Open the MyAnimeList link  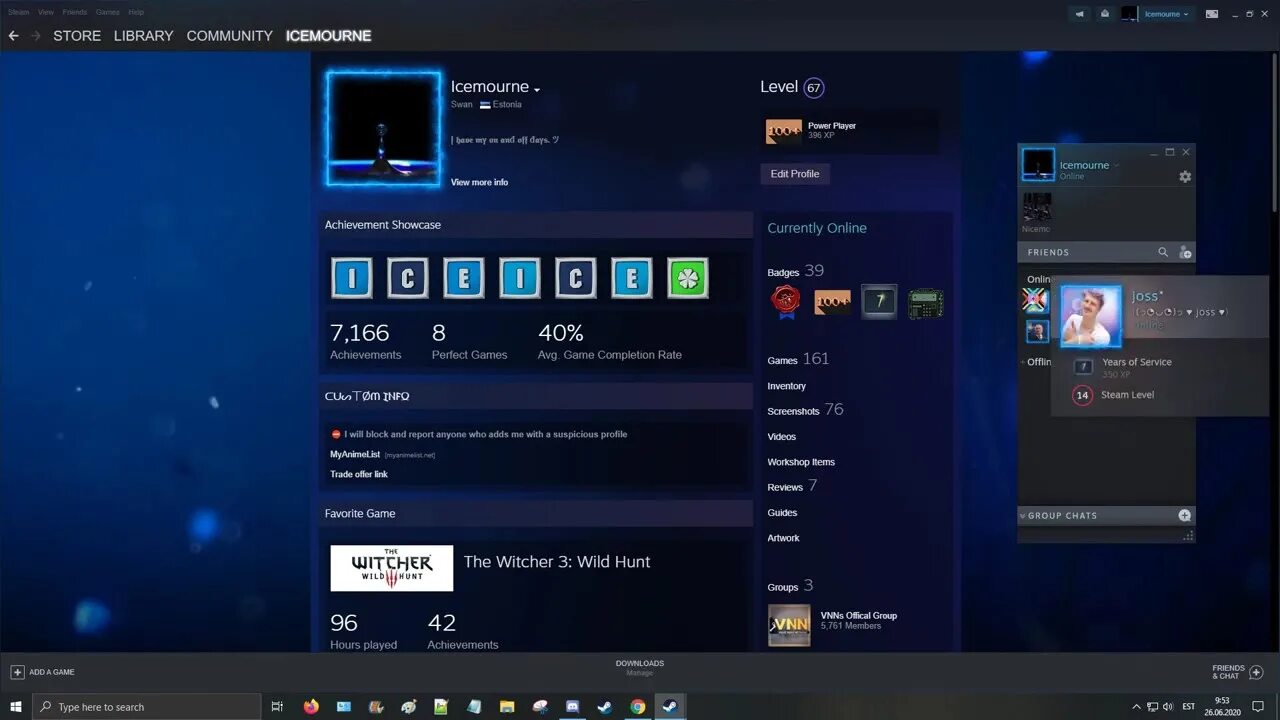click(355, 454)
